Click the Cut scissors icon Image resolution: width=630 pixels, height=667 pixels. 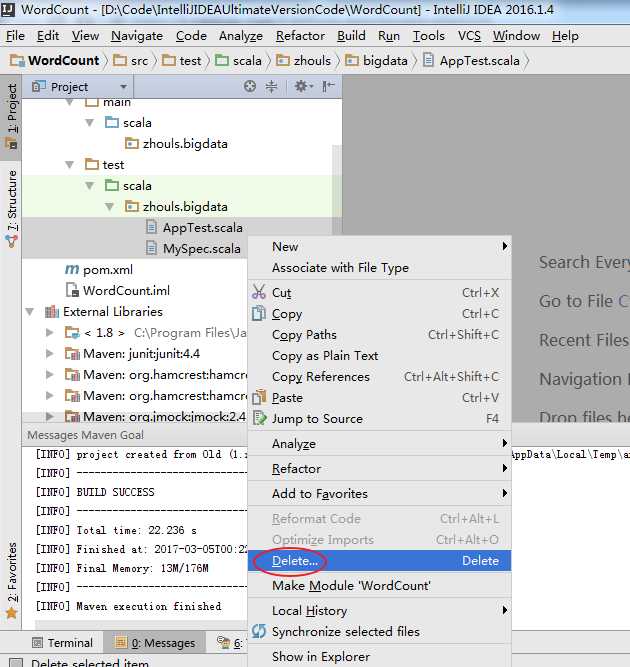259,292
